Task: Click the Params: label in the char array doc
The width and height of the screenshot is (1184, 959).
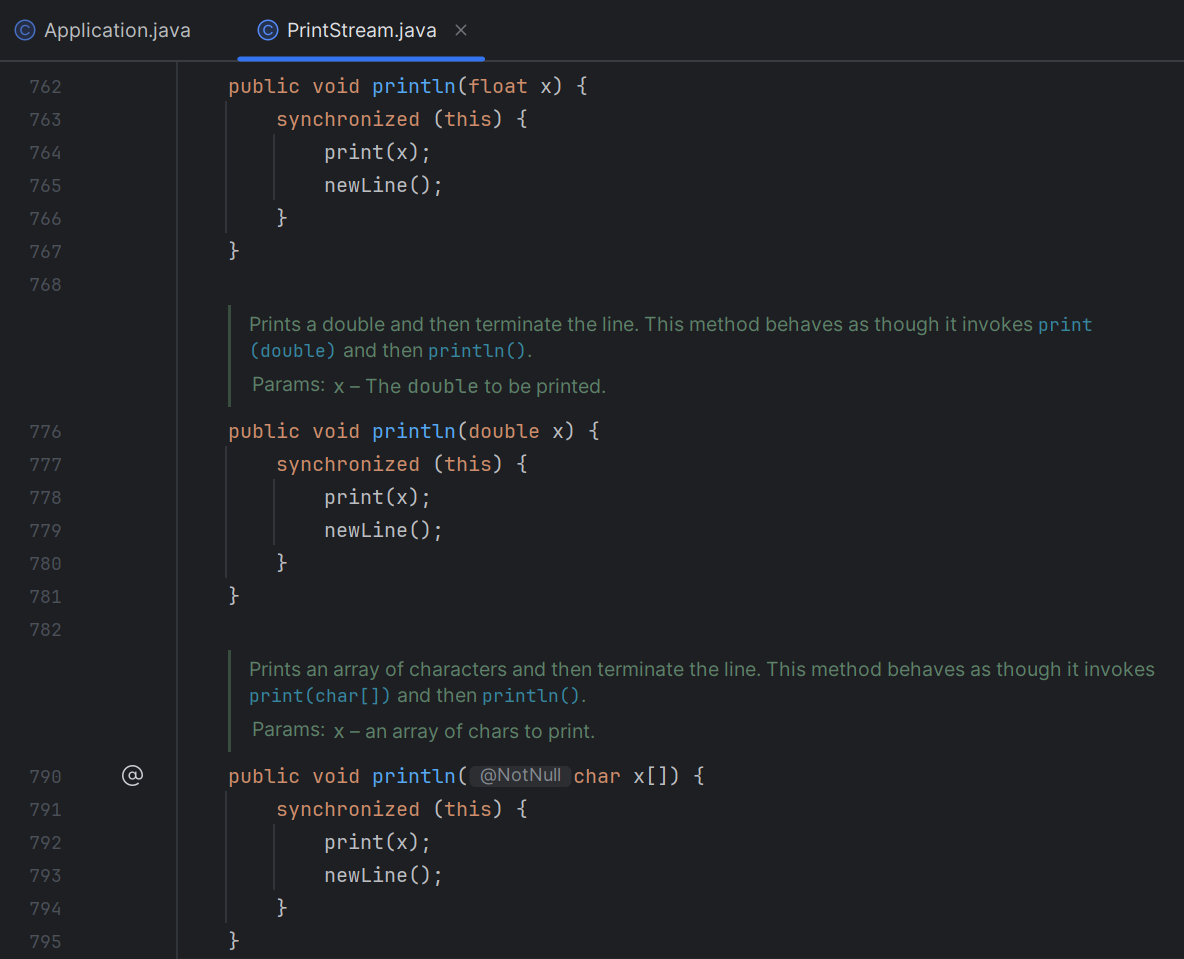Action: [x=288, y=730]
